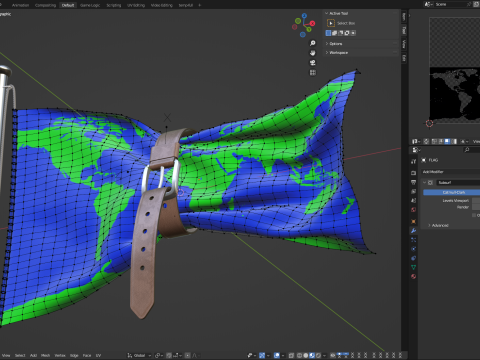This screenshot has width=480, height=360.
Task: Click the Select Box tool icon
Action: point(331,23)
